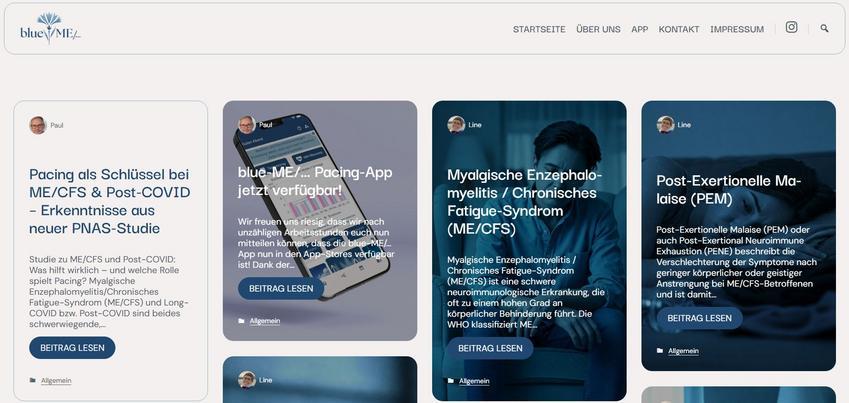
Task: Open Post-Exertionelle Malaise (PEM) article title
Action: click(x=729, y=190)
